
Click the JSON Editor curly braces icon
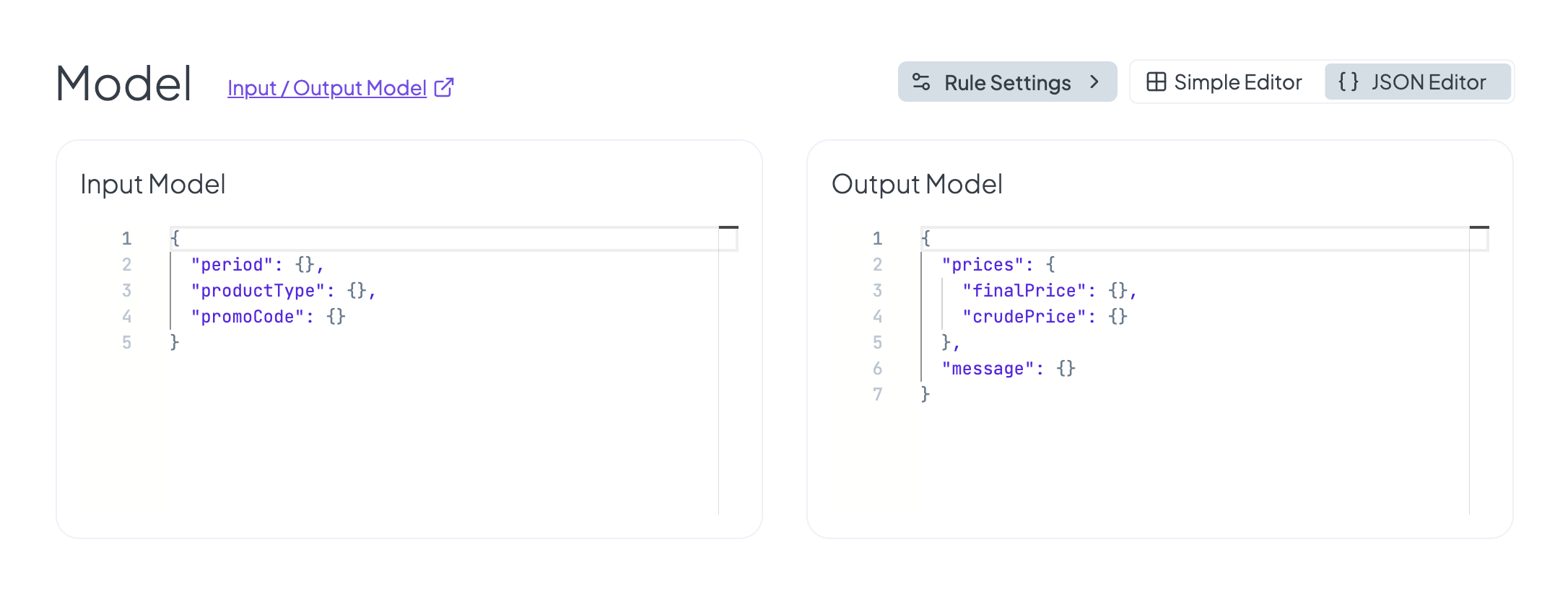(1347, 82)
